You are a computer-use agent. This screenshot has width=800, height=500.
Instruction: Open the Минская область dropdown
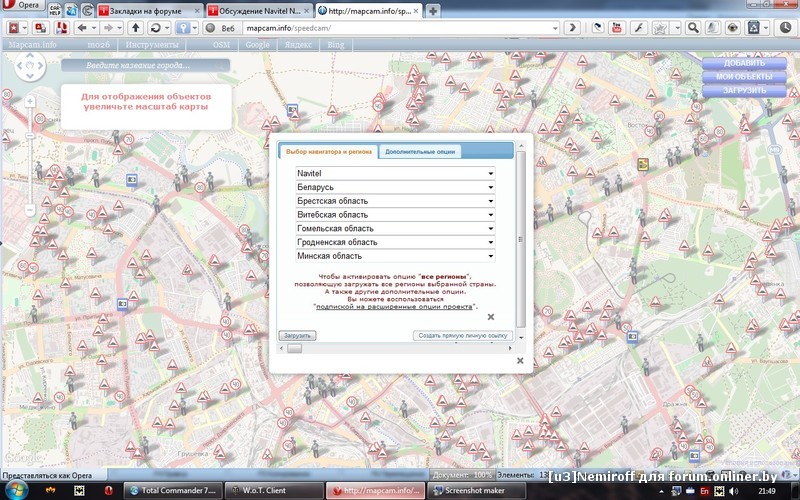(395, 256)
